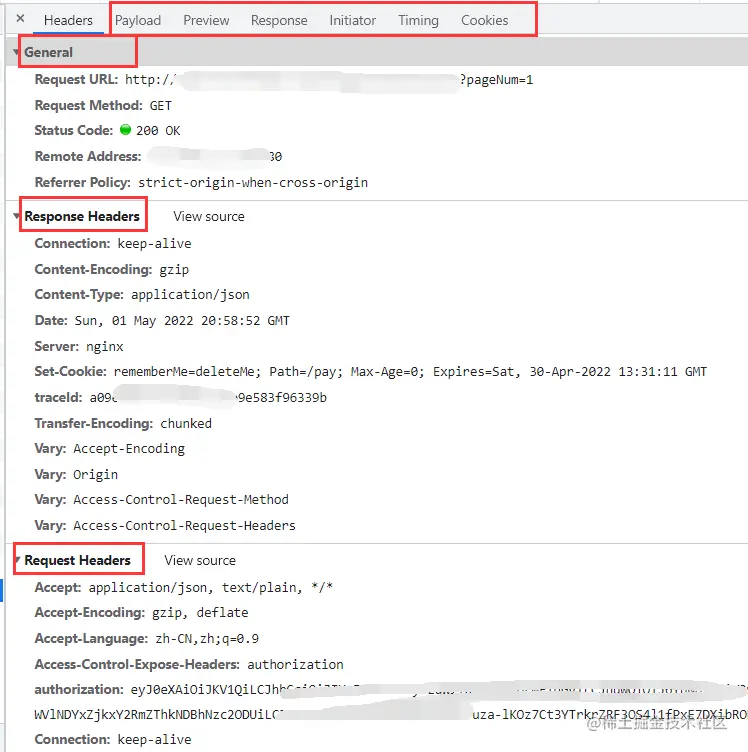The width and height of the screenshot is (748, 752).
Task: View source of Response Headers
Action: tap(209, 216)
